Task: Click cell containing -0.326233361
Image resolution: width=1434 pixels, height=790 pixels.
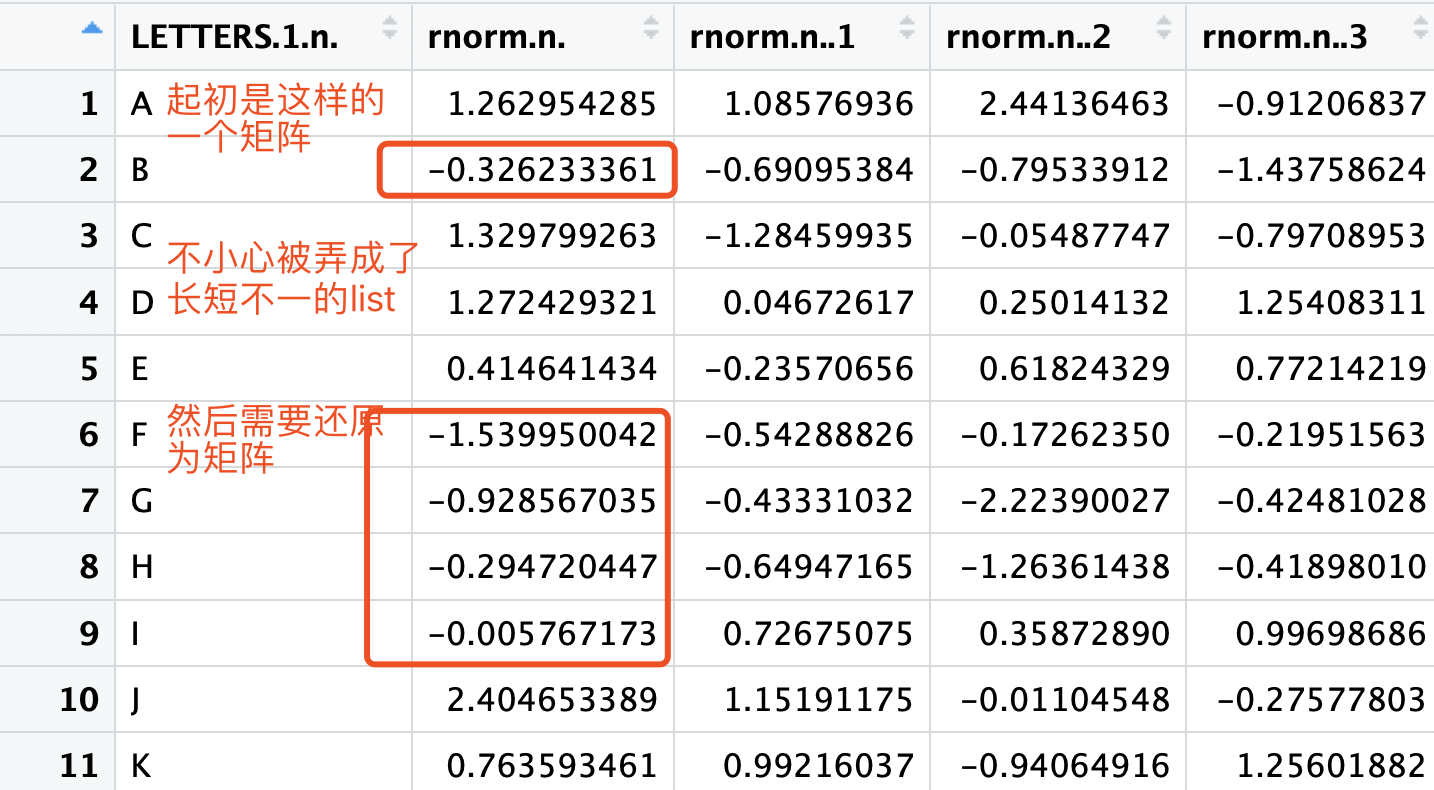Action: coord(542,170)
